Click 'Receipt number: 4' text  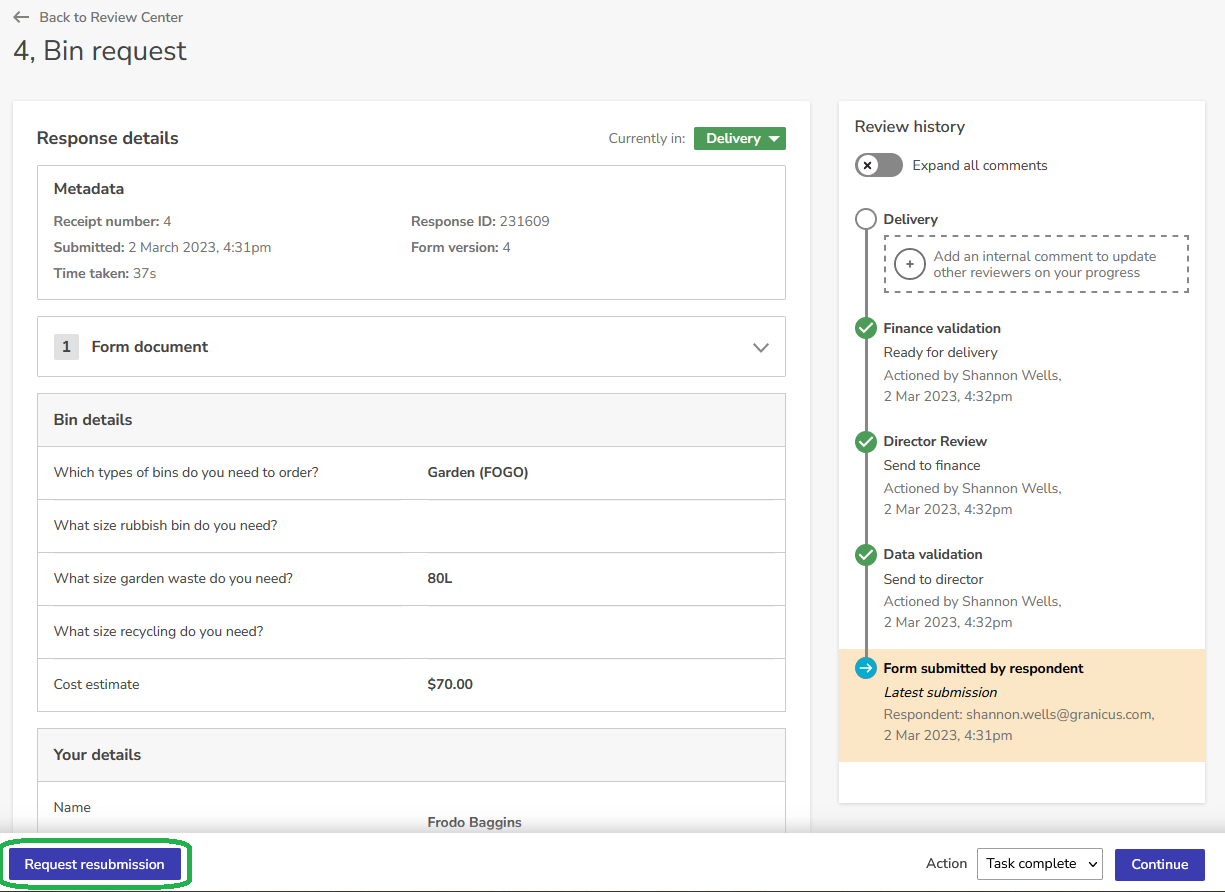click(112, 221)
